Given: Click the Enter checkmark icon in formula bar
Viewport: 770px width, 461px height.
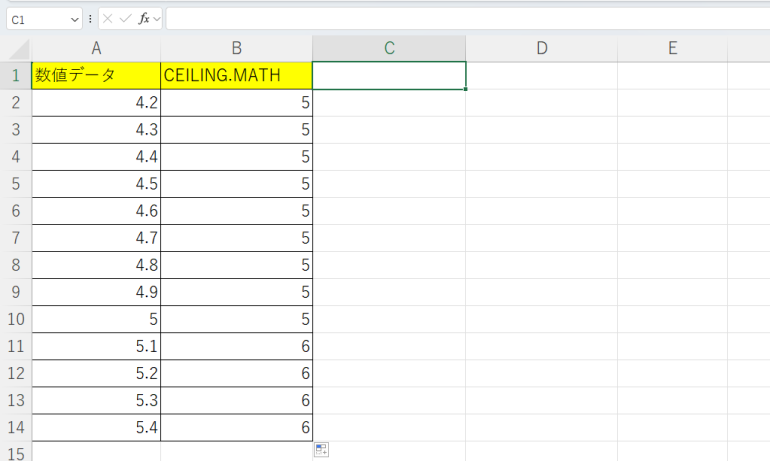Looking at the screenshot, I should click(x=126, y=19).
